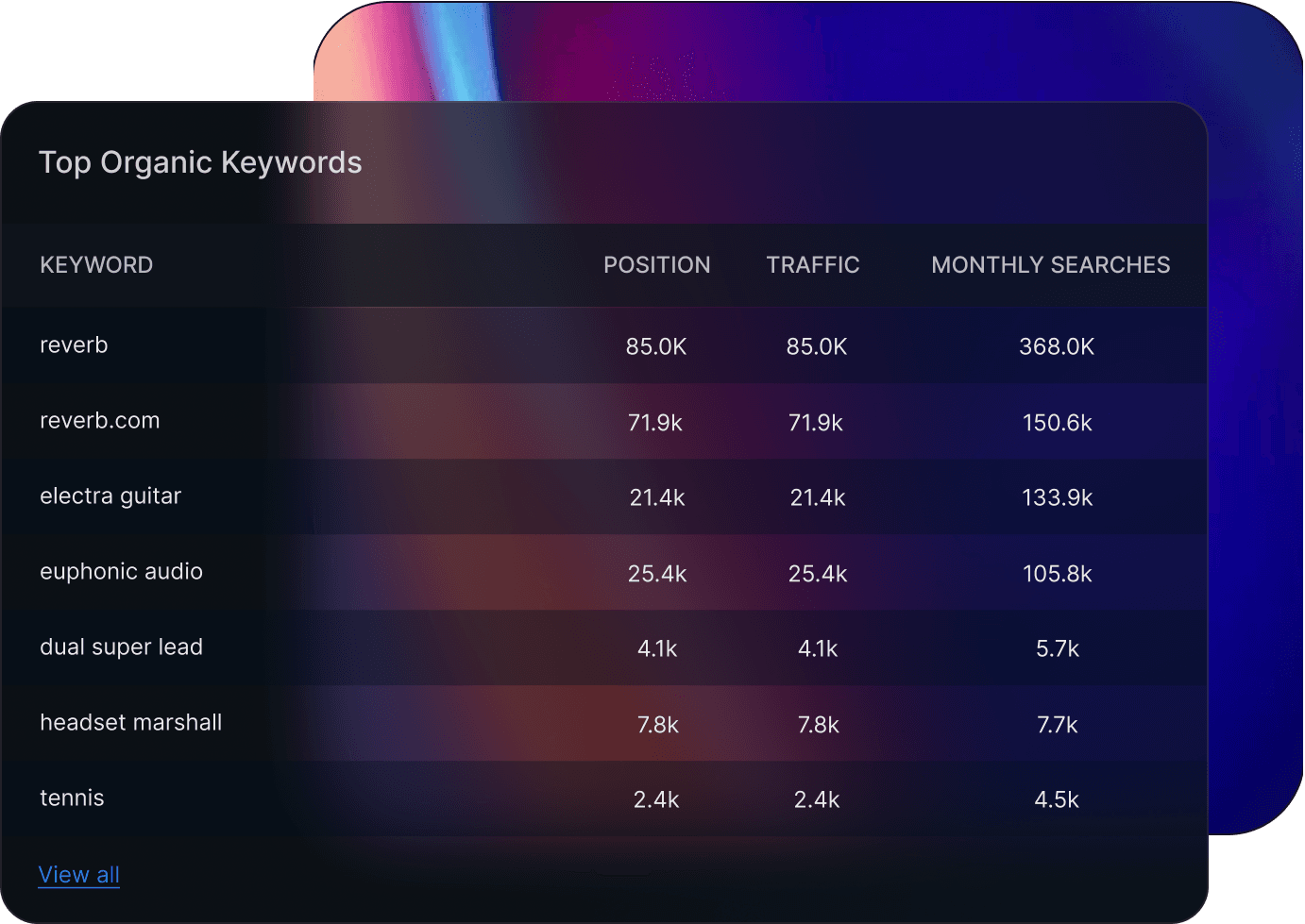Sort by the TRAFFIC column header
Image resolution: width=1305 pixels, height=924 pixels.
813,264
